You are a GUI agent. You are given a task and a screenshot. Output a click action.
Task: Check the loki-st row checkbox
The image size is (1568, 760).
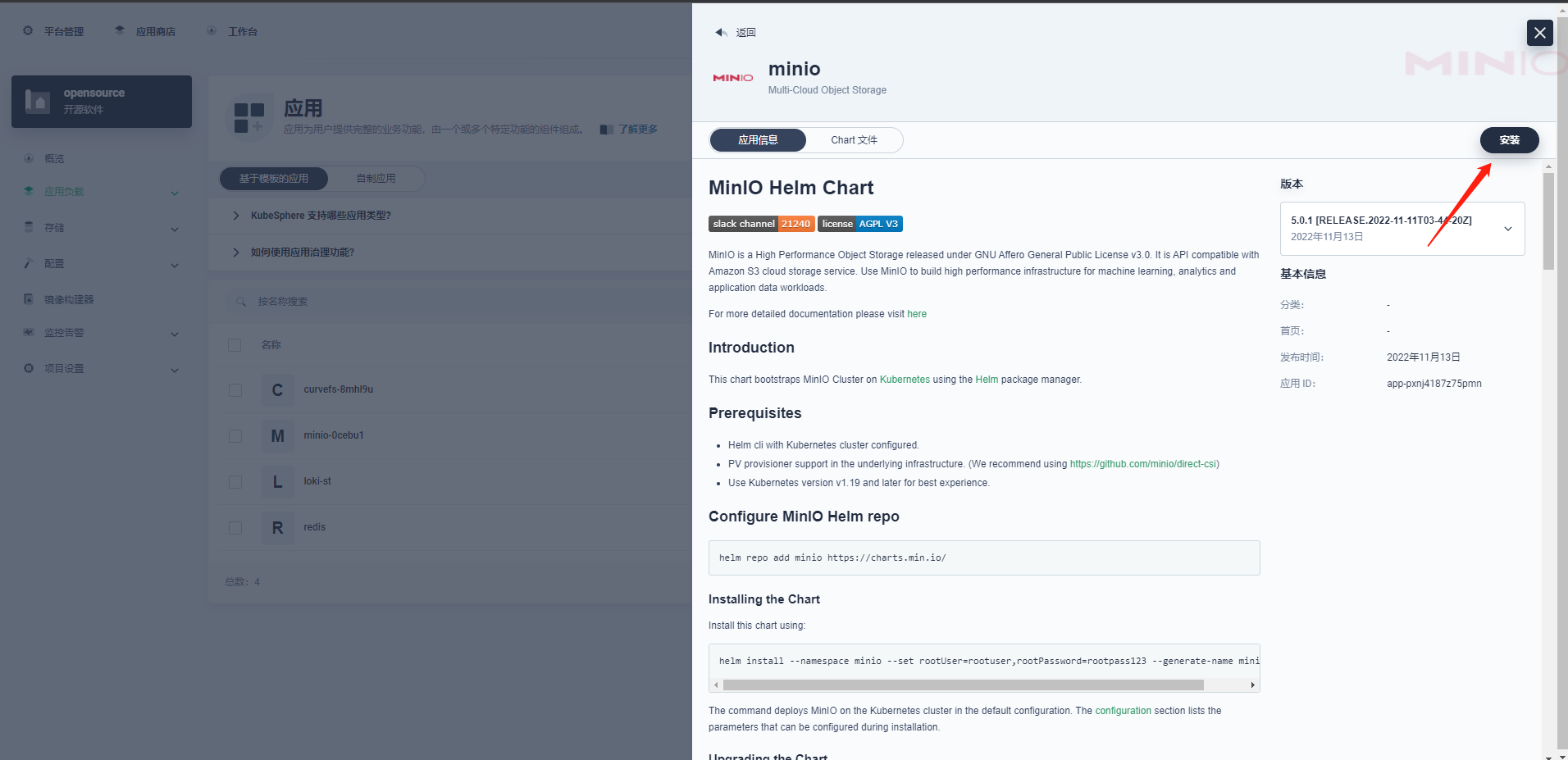(x=235, y=482)
